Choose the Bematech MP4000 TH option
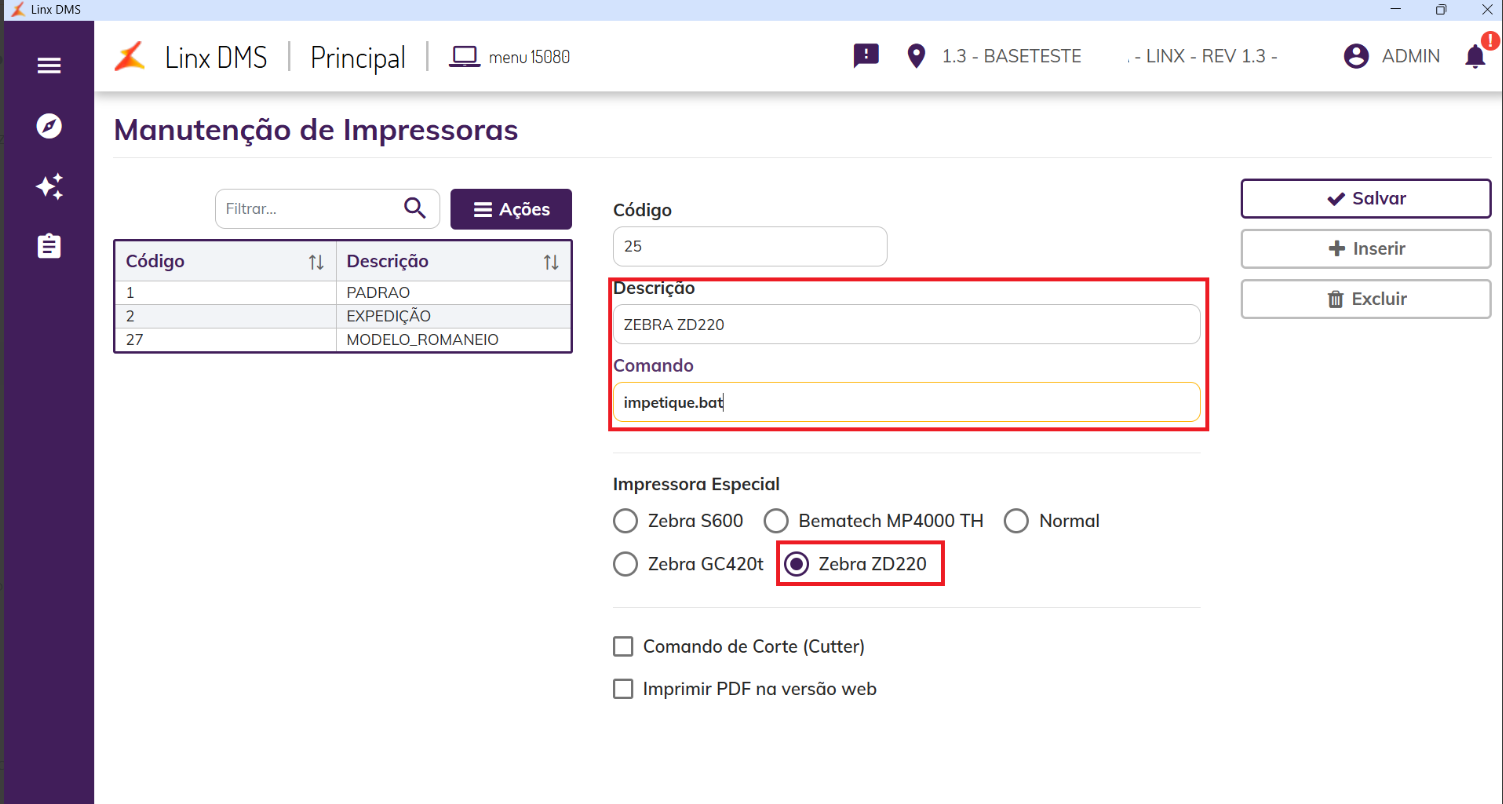 [x=776, y=521]
